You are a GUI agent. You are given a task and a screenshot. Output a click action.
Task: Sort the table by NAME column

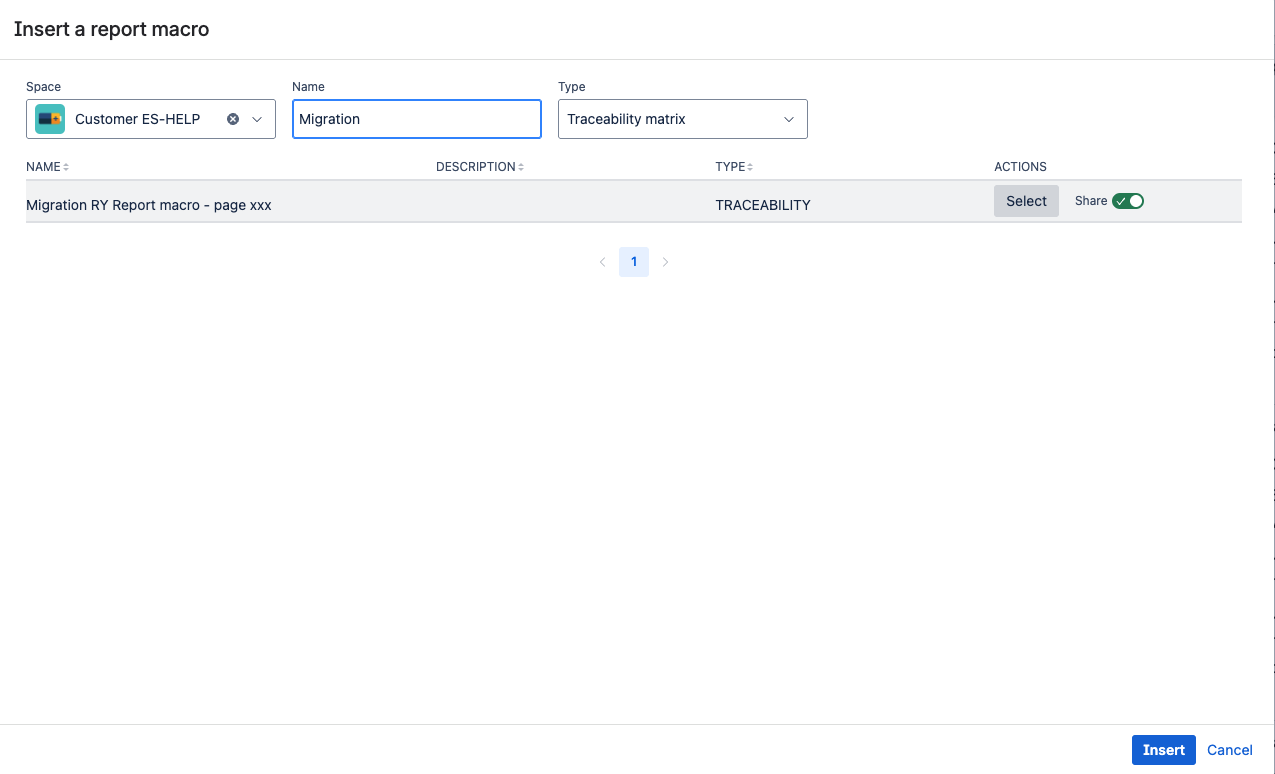click(x=47, y=167)
